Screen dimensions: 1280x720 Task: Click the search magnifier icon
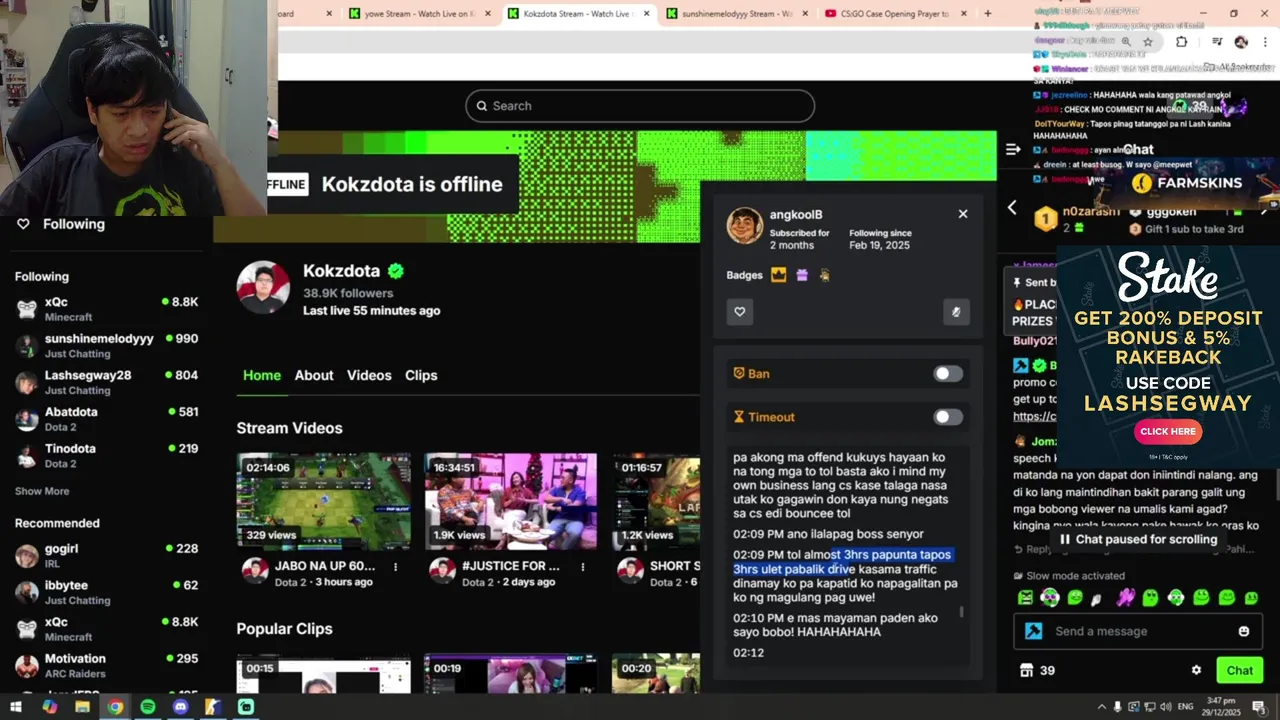coord(481,106)
